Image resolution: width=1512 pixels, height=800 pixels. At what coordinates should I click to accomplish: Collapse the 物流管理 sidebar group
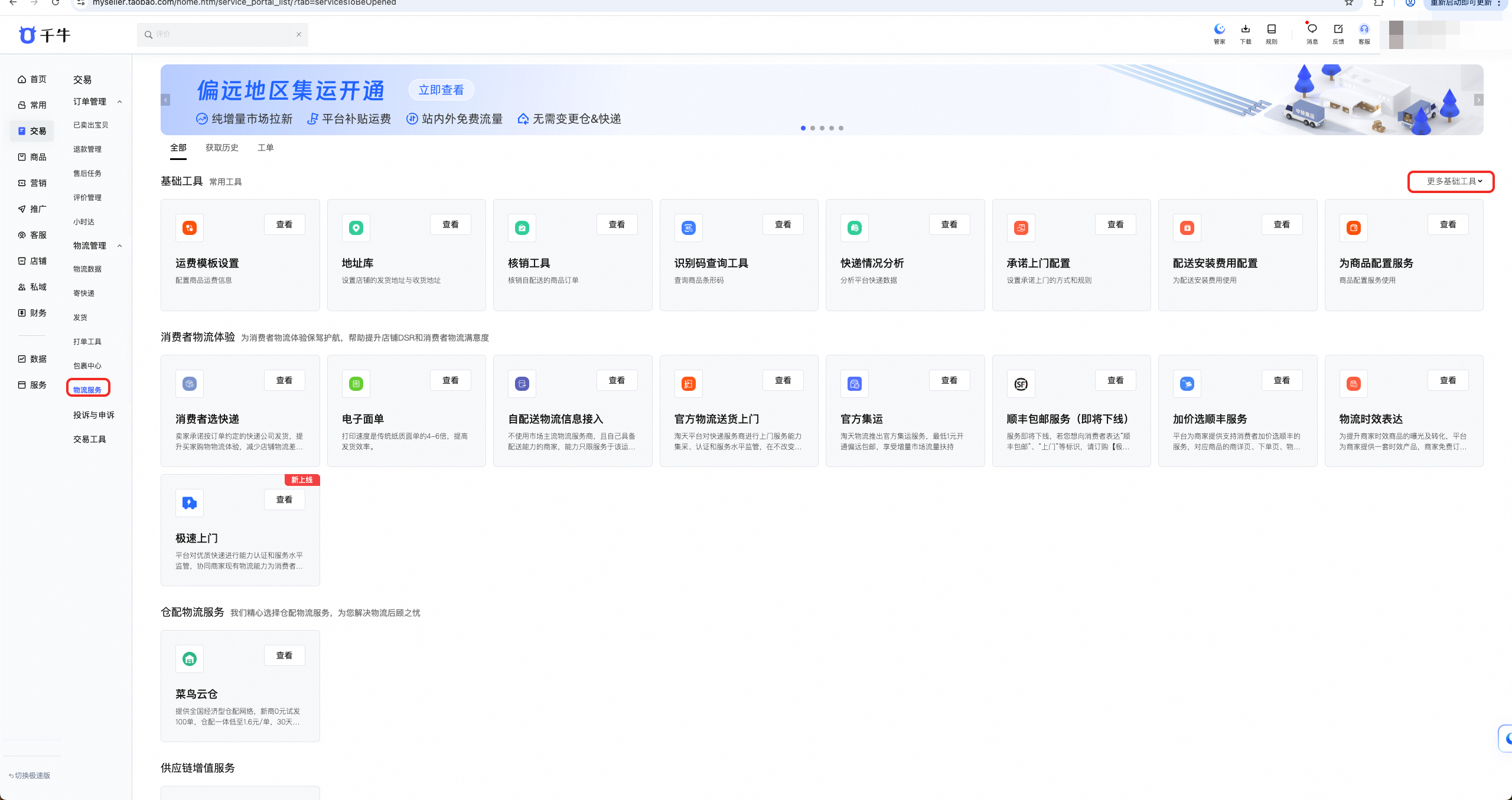pyautogui.click(x=120, y=246)
